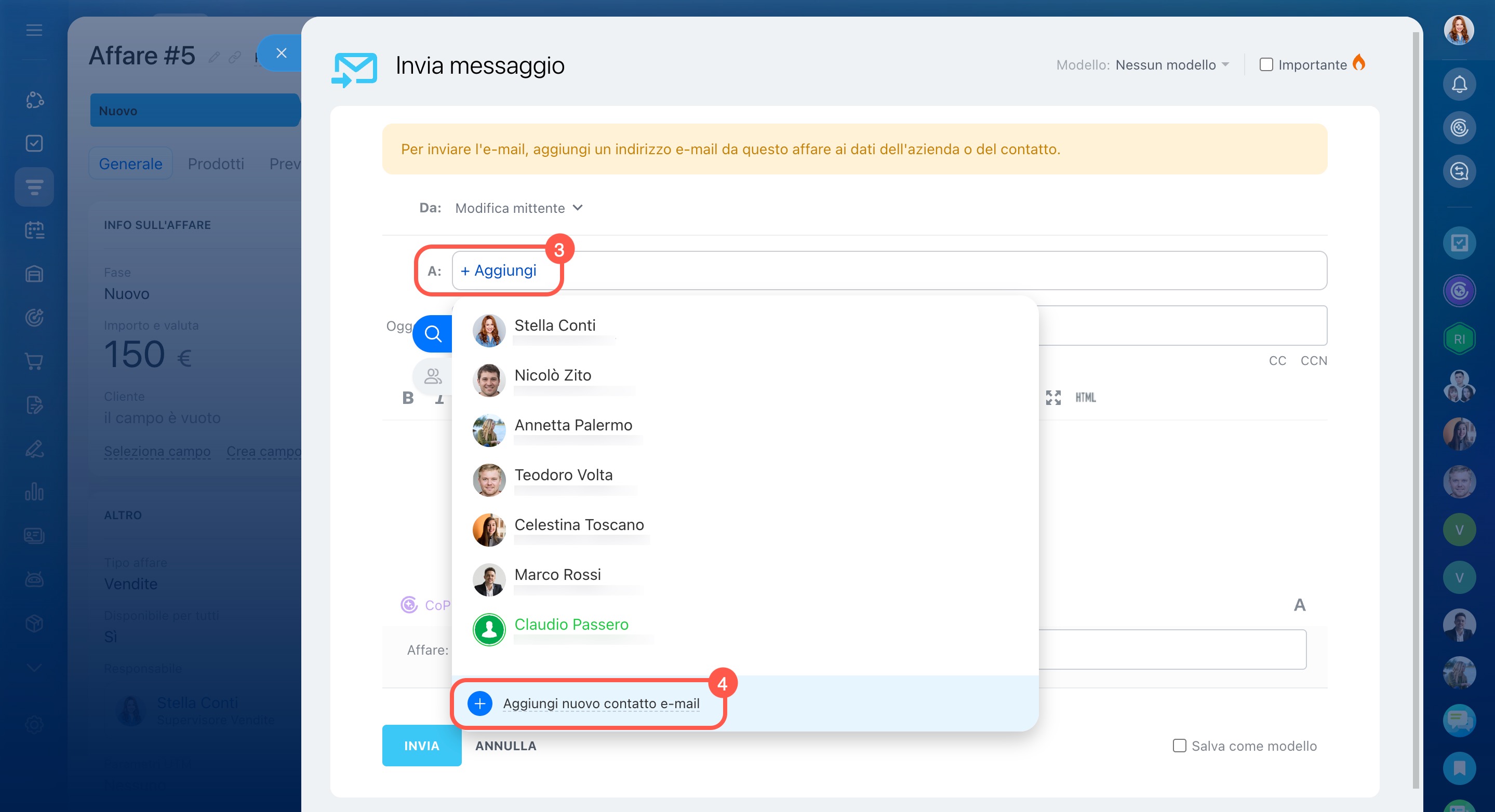Click the search magnifier icon in contact picker
Screen dimensions: 1495x812
pos(433,333)
